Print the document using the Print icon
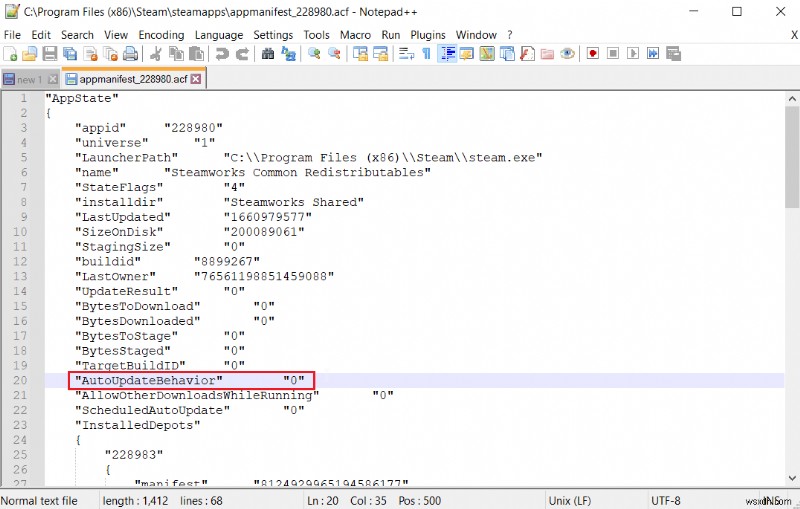 131,54
